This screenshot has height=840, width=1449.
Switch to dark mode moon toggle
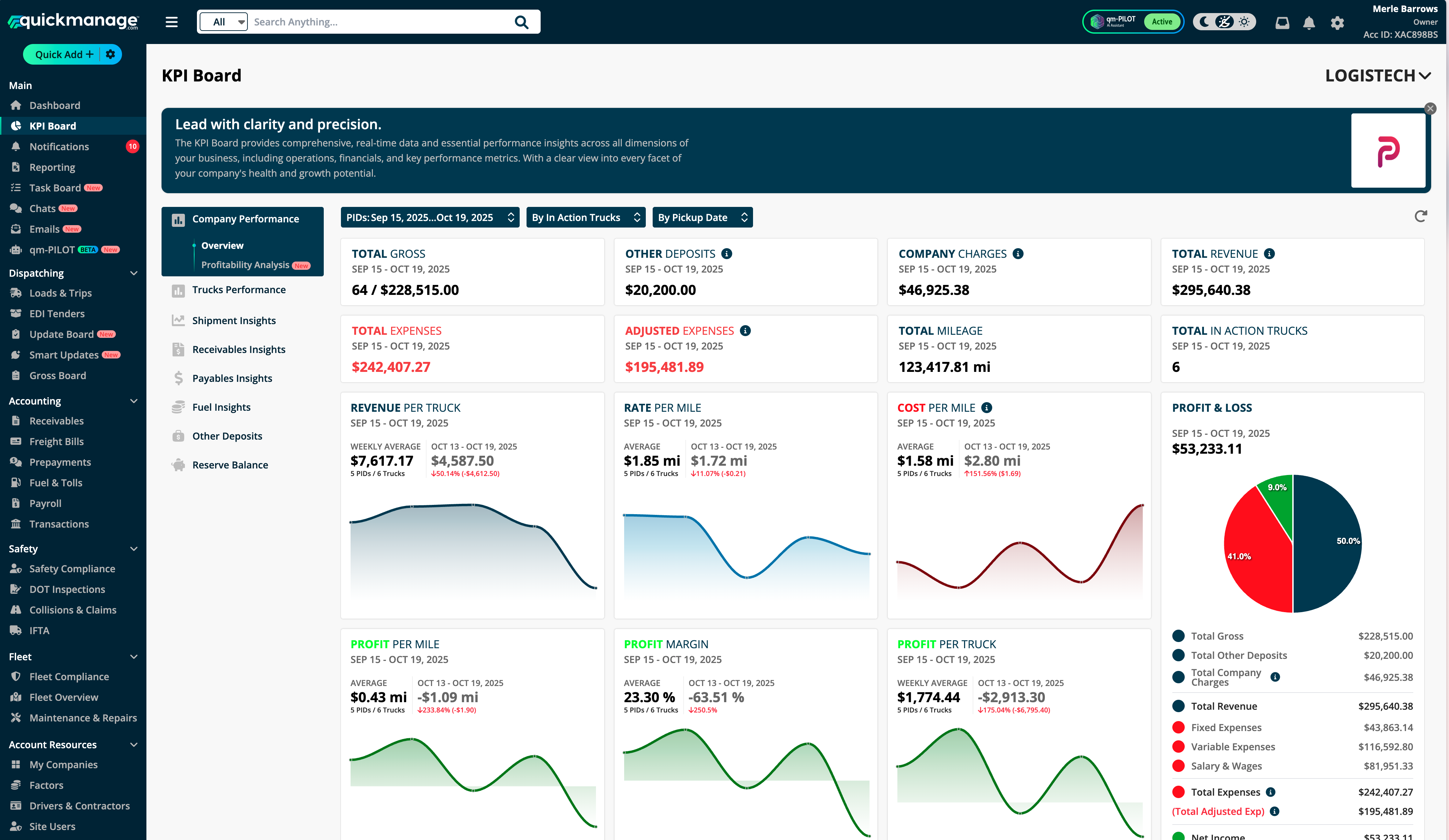(1204, 22)
